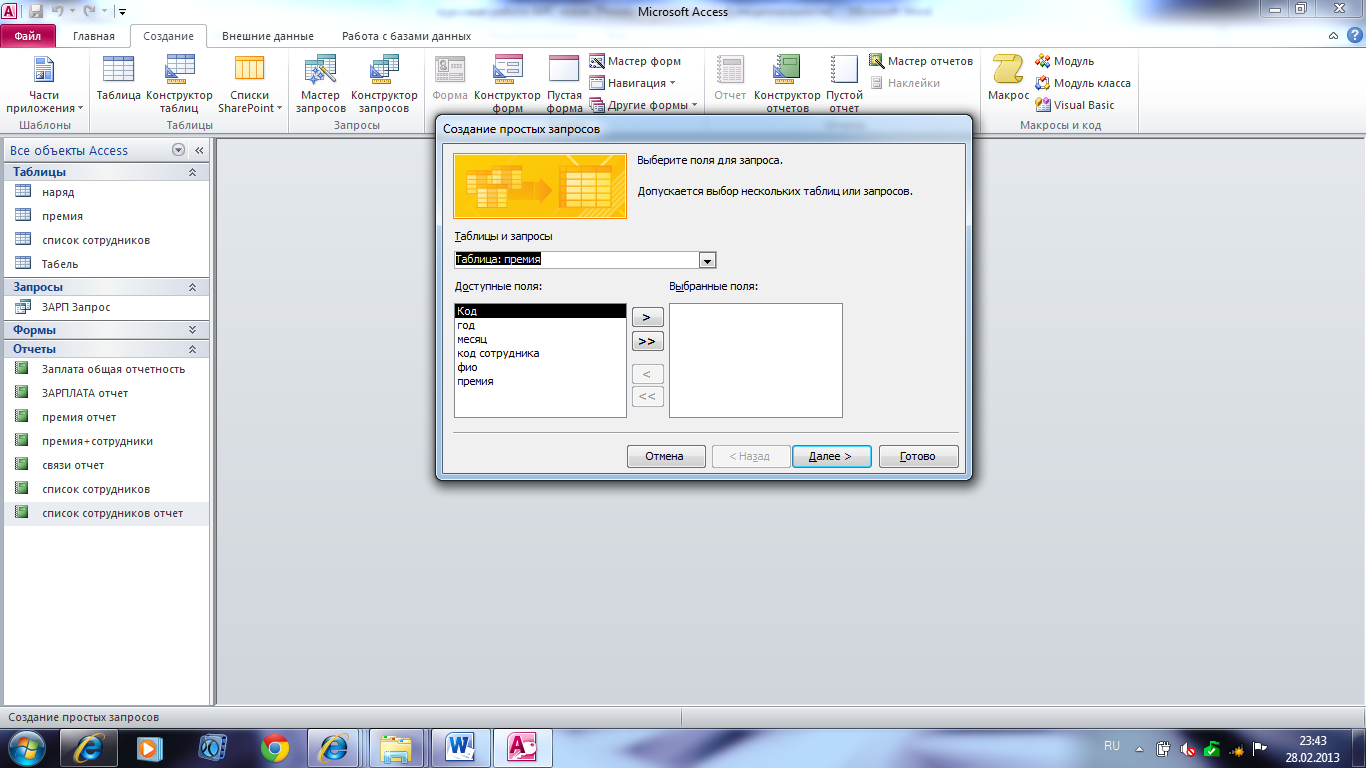Viewport: 1366px width, 768px height.
Task: Select the ЗАРПЛАТА отчет report
Action: (107, 393)
